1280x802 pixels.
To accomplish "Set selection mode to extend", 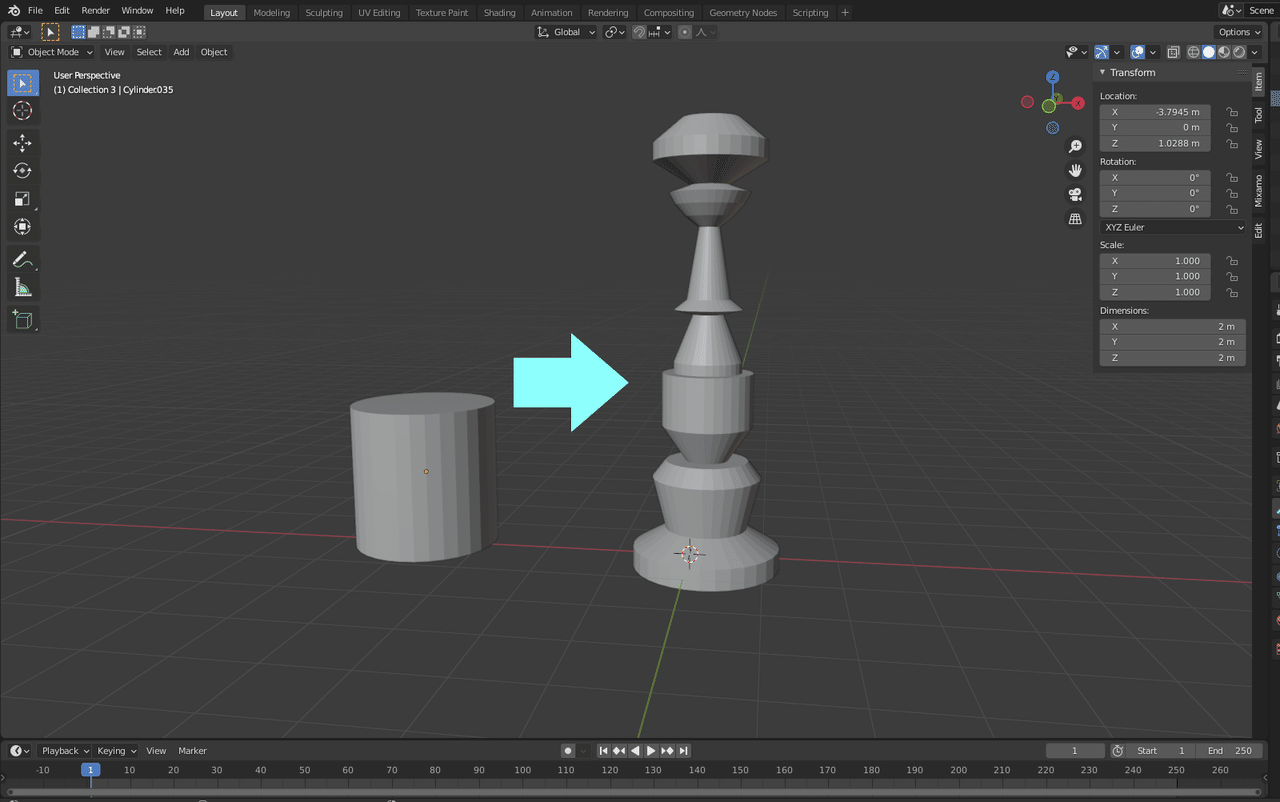I will point(93,32).
